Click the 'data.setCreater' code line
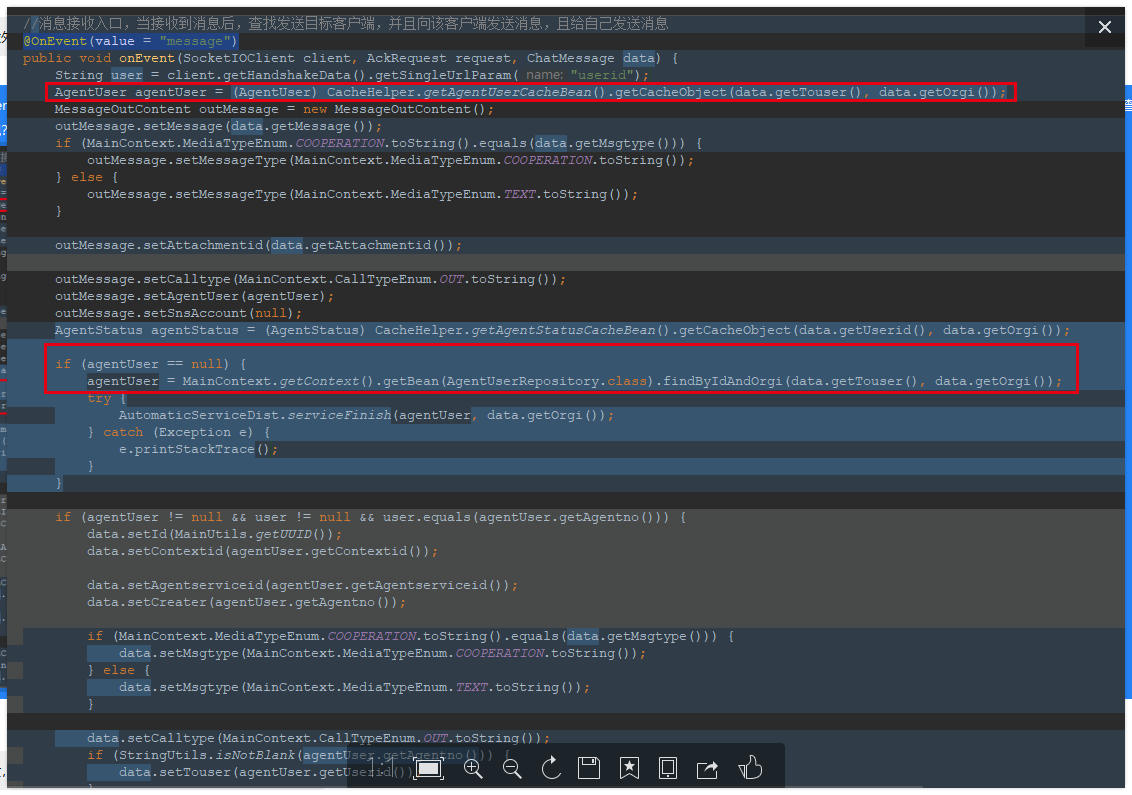Screen dimensions: 1132x795 pyautogui.click(x=246, y=602)
